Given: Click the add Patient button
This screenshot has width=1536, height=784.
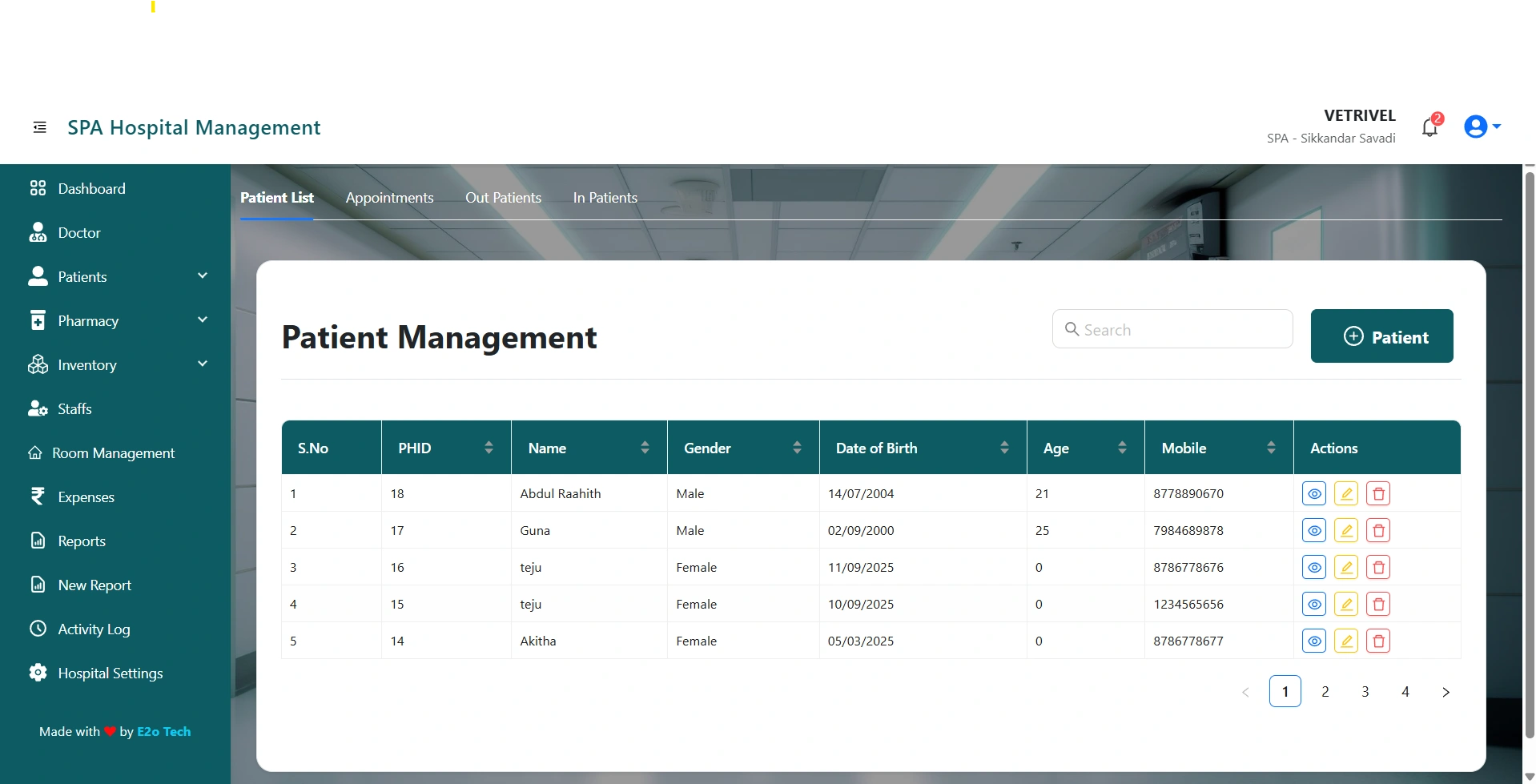Looking at the screenshot, I should pyautogui.click(x=1381, y=336).
